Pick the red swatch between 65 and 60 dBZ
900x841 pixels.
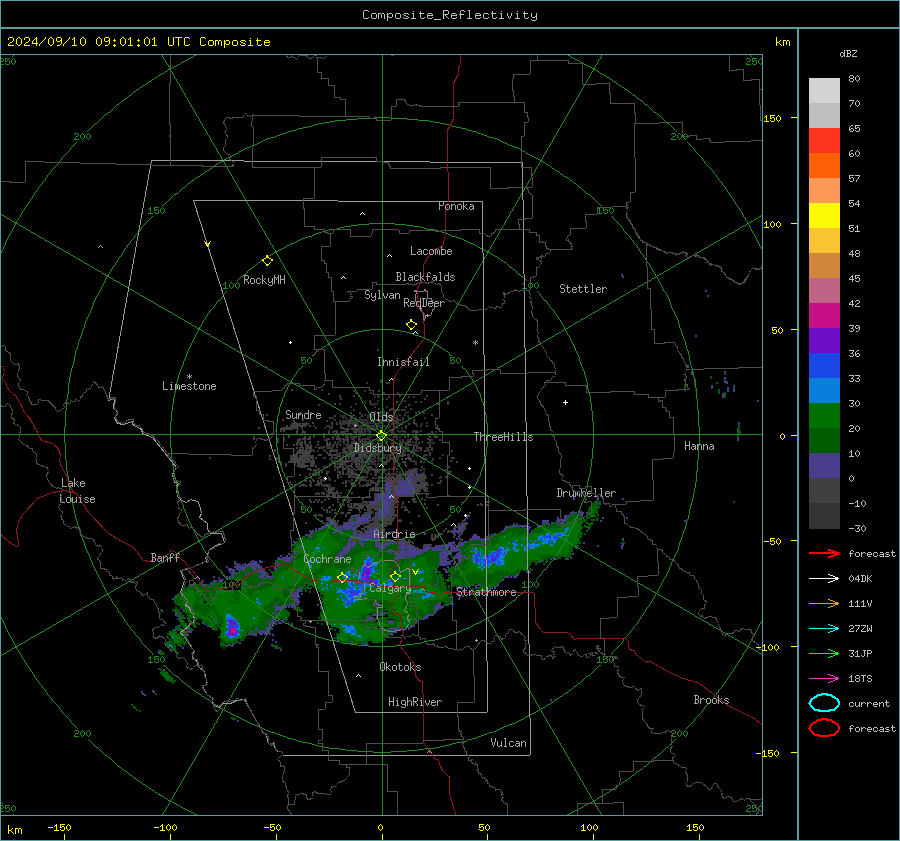[824, 141]
